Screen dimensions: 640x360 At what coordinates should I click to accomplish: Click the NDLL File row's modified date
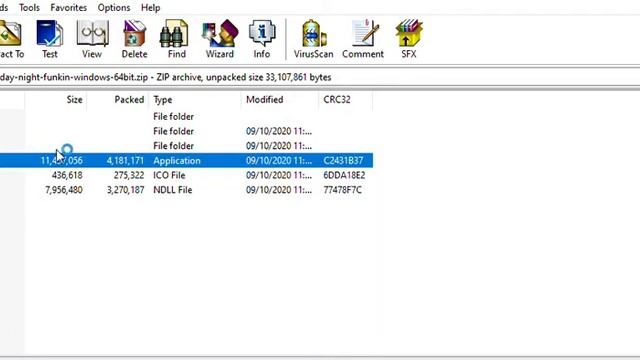pos(279,190)
